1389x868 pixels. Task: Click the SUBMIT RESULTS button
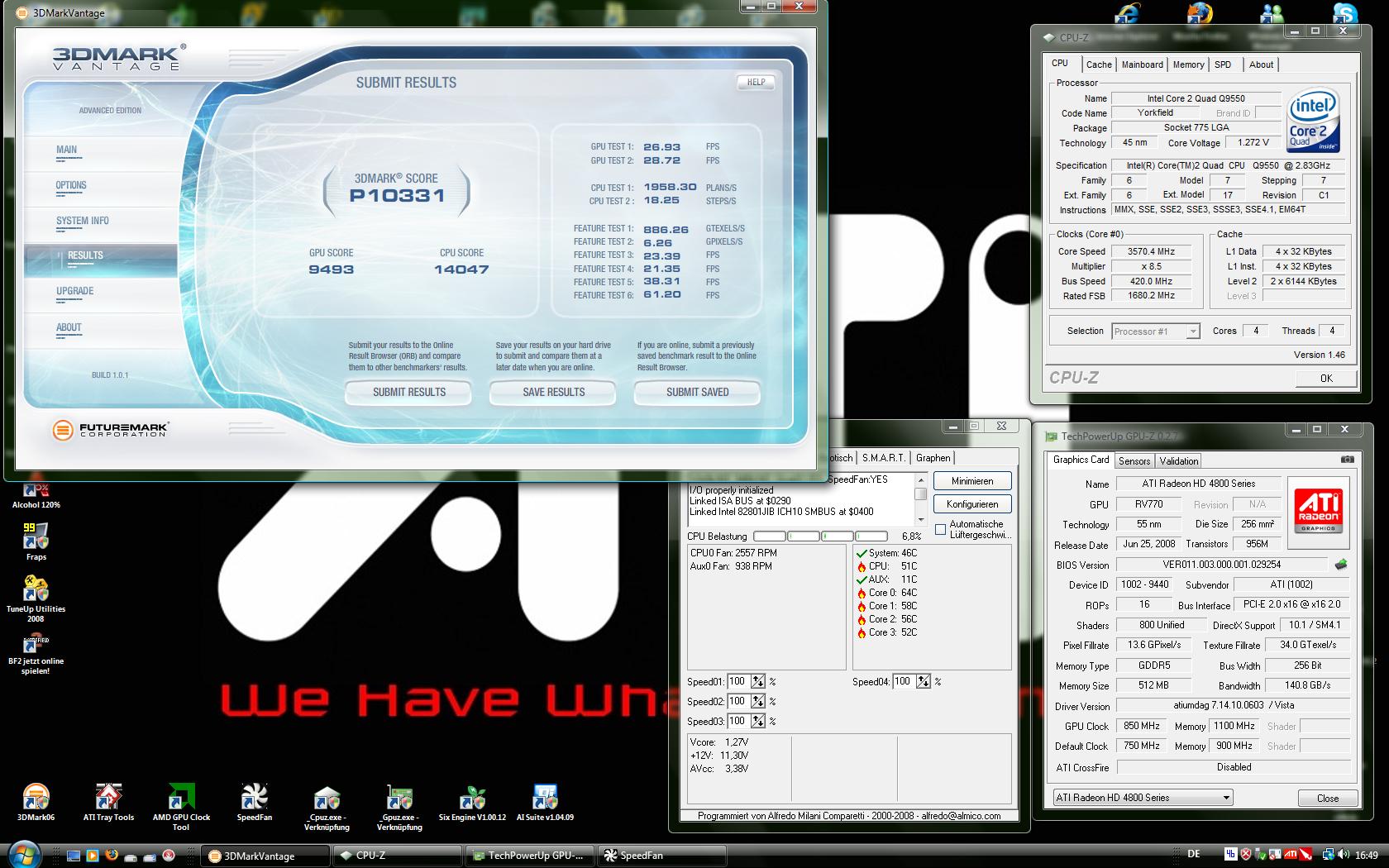[408, 393]
